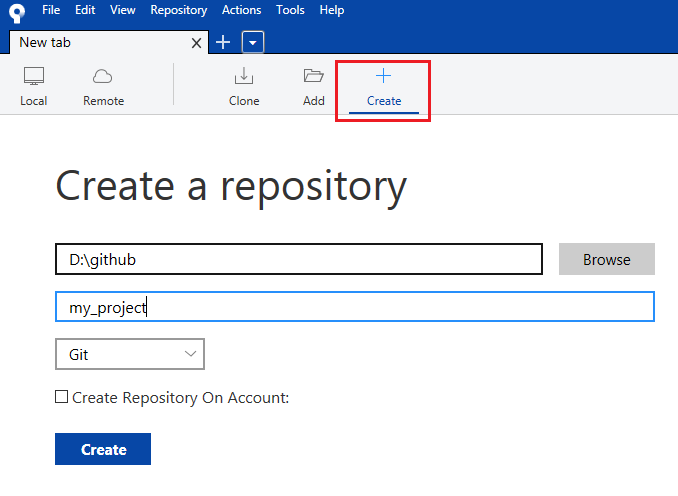Click the D:\github destination path field
Image resolution: width=678 pixels, height=496 pixels.
pyautogui.click(x=298, y=259)
